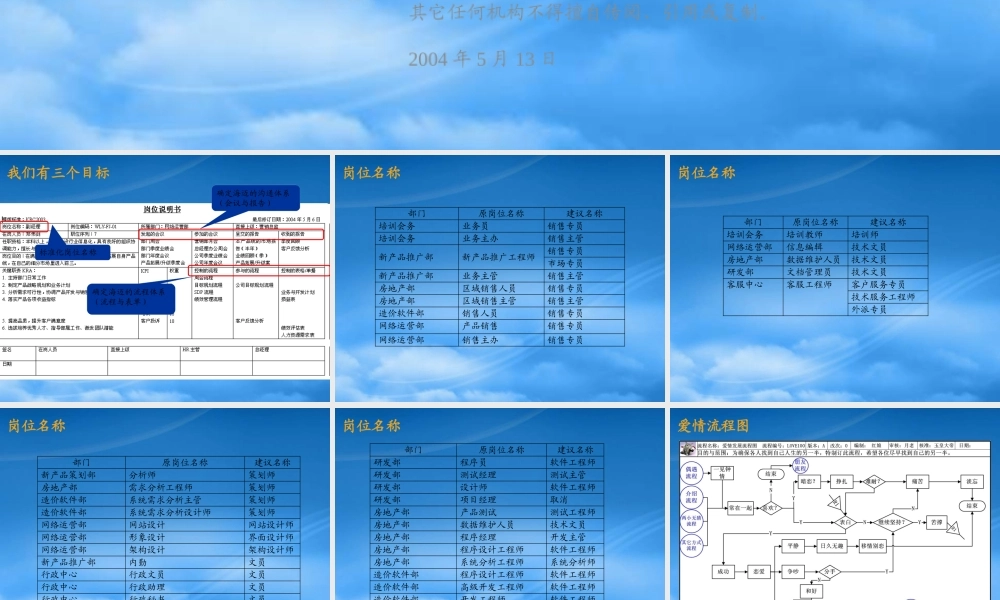Click the 爱情流程图 slide title

713,426
